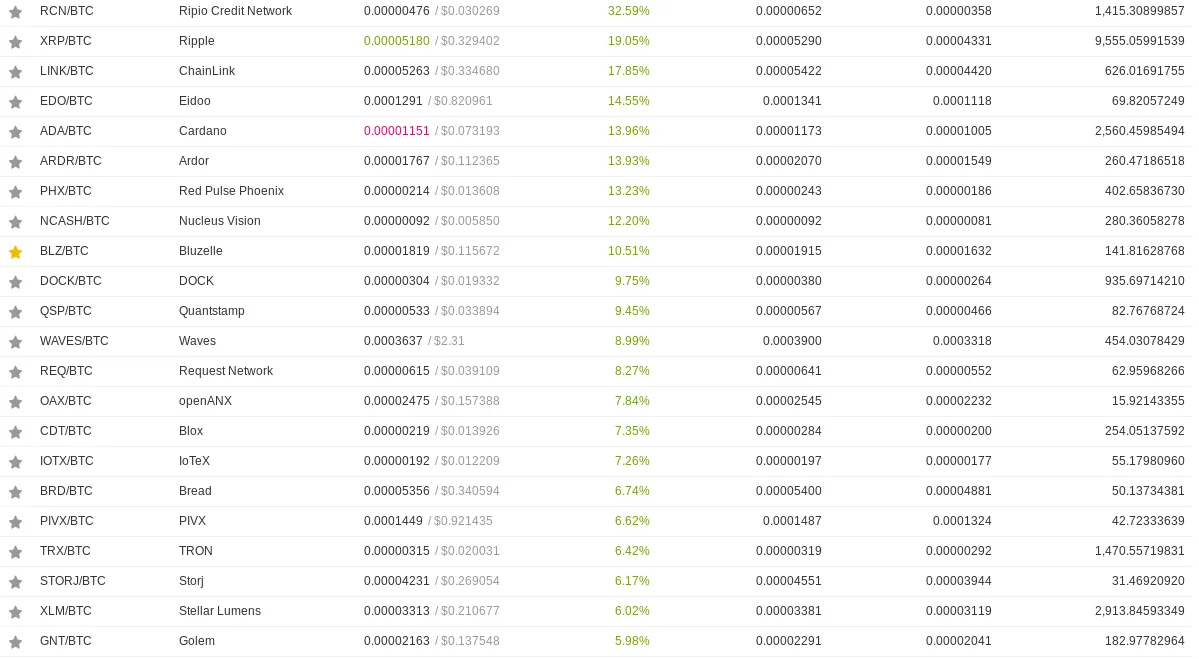Viewport: 1199px width, 659px height.
Task: Click IoTeX coin name
Action: [194, 461]
